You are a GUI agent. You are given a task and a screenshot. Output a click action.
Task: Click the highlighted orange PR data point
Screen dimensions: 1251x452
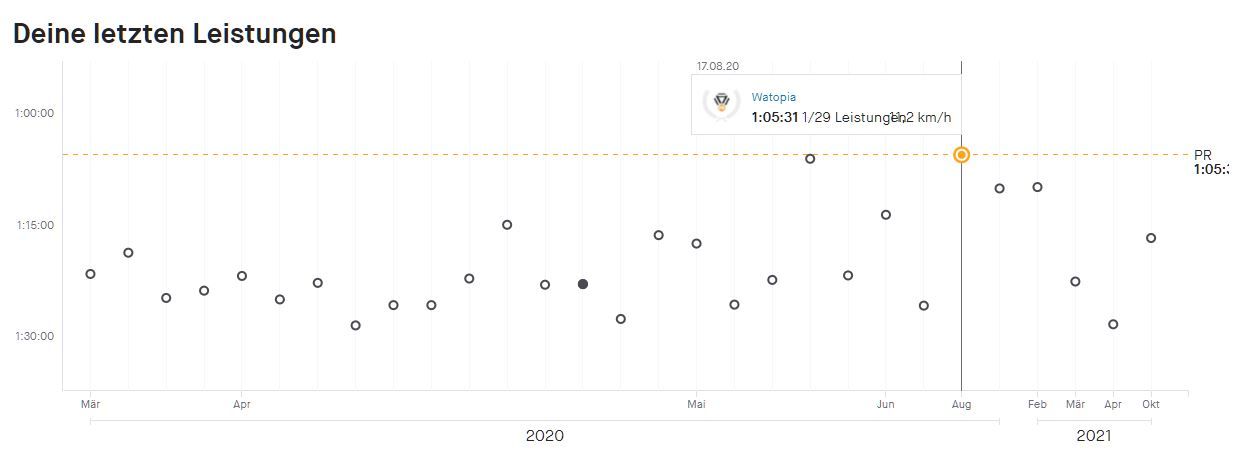click(961, 154)
